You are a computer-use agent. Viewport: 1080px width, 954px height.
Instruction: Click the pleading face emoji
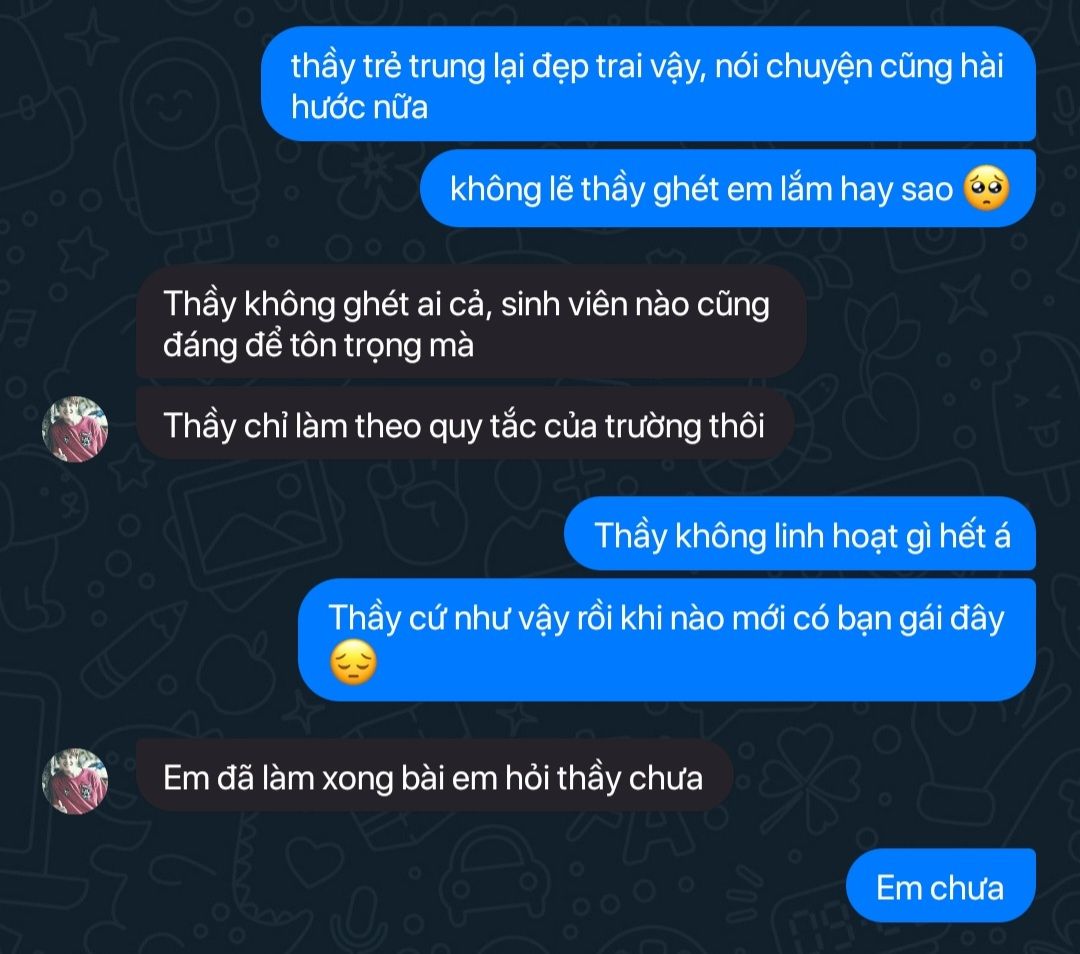tap(986, 189)
